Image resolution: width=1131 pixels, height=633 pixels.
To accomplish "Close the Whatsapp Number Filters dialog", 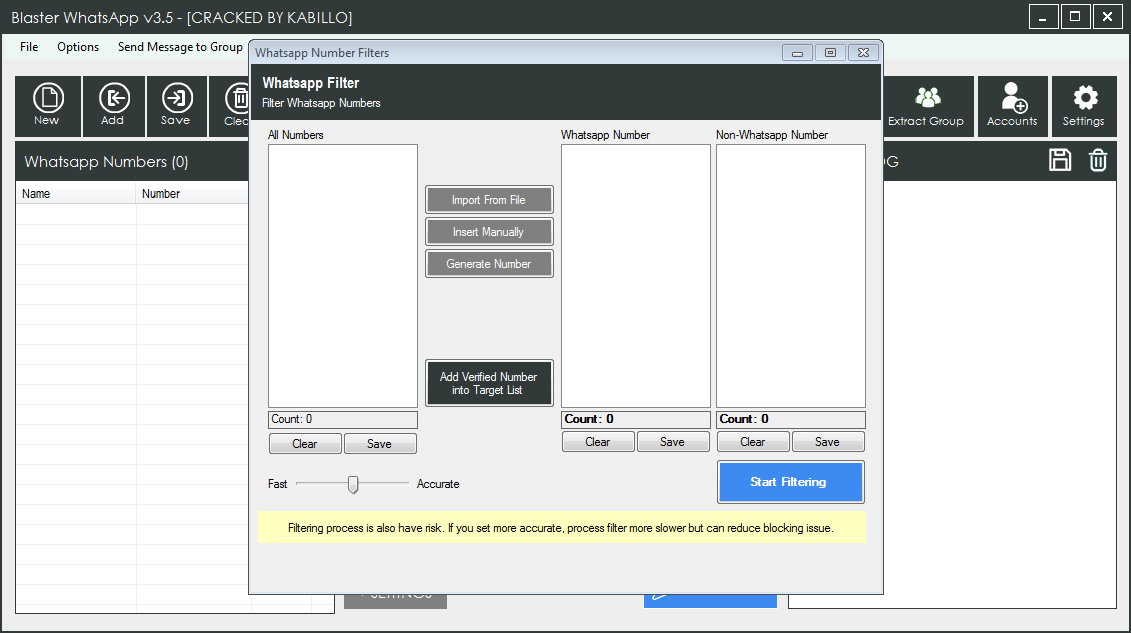I will [863, 53].
